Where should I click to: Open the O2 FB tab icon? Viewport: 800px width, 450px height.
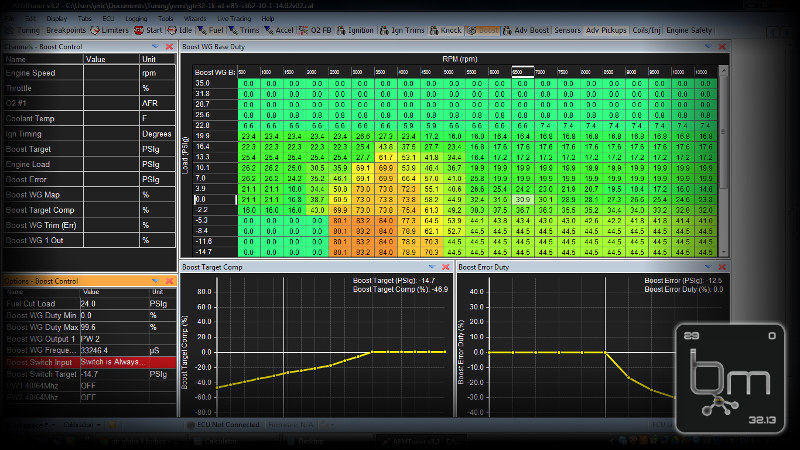coord(304,31)
